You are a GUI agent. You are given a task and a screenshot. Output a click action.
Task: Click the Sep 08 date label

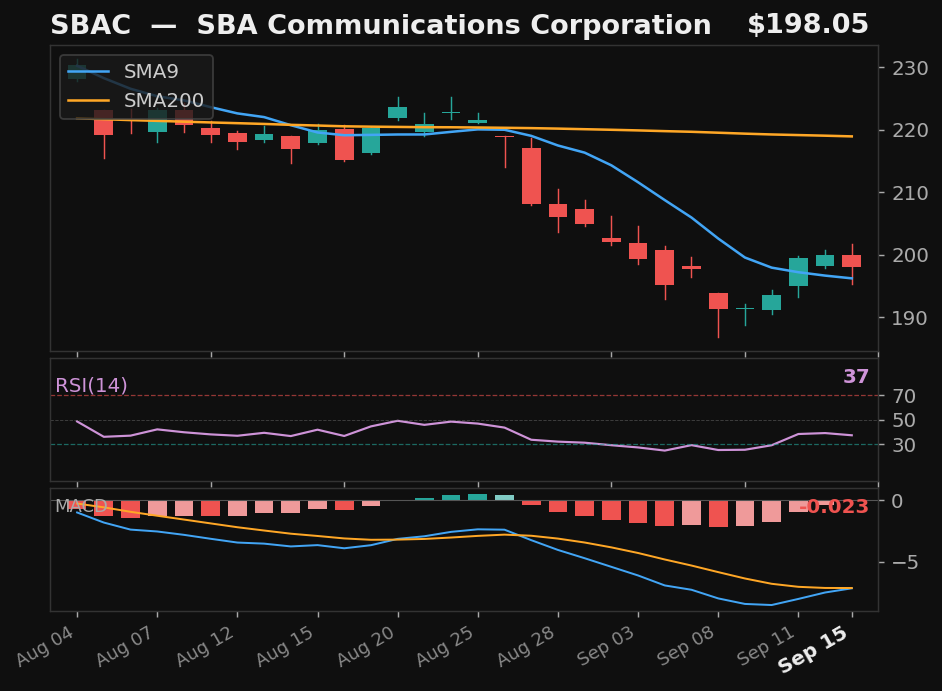coord(687,645)
